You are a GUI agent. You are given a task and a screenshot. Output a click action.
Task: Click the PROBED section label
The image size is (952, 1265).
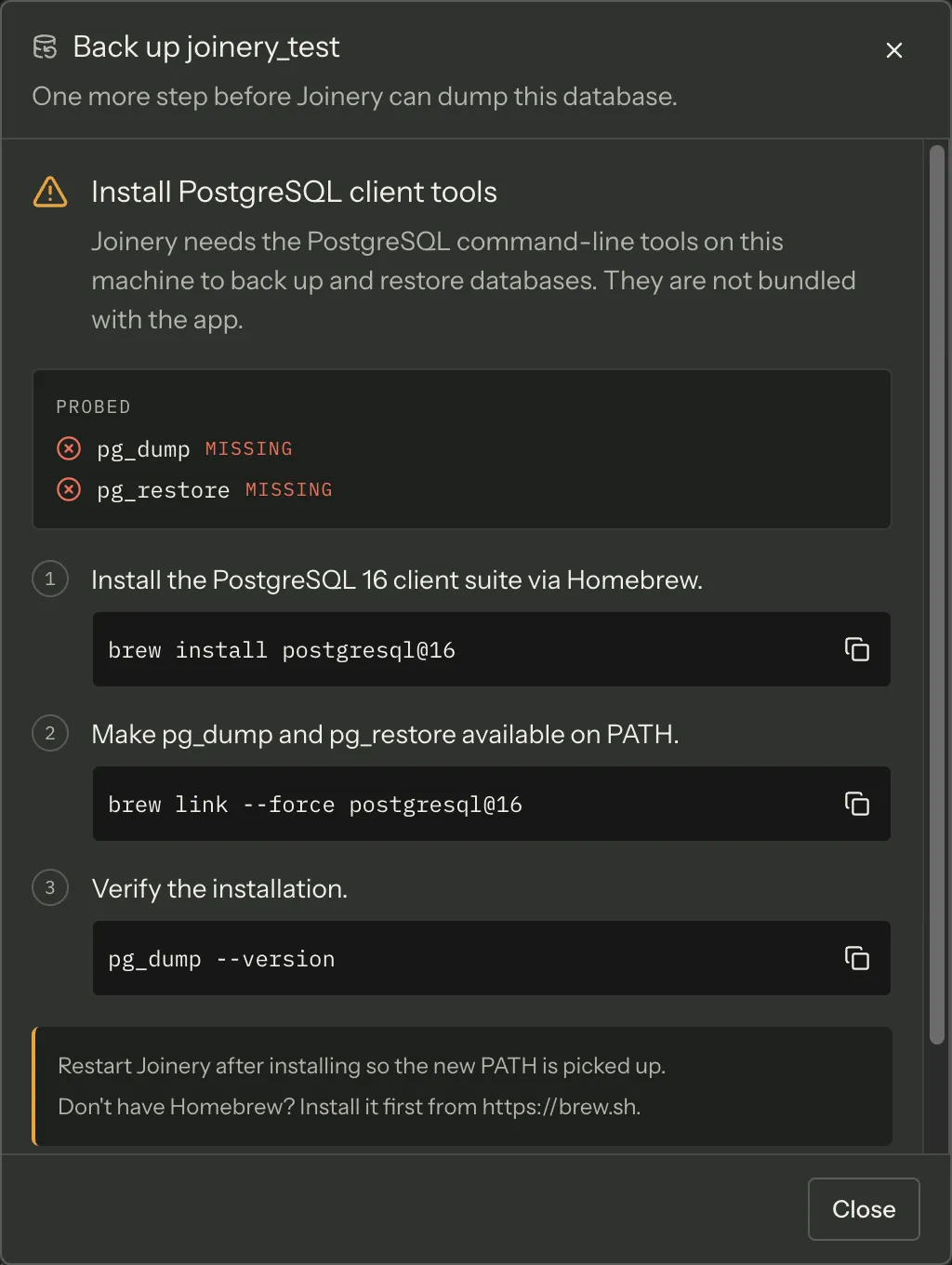coord(93,406)
